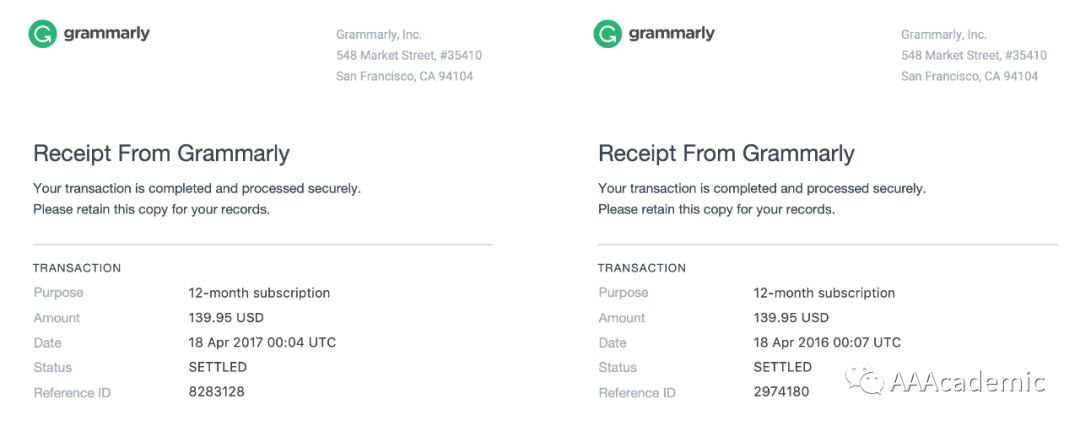Click the 139.95 USD amount on the 2017 receipt
Image resolution: width=1080 pixels, height=426 pixels.
pos(226,317)
